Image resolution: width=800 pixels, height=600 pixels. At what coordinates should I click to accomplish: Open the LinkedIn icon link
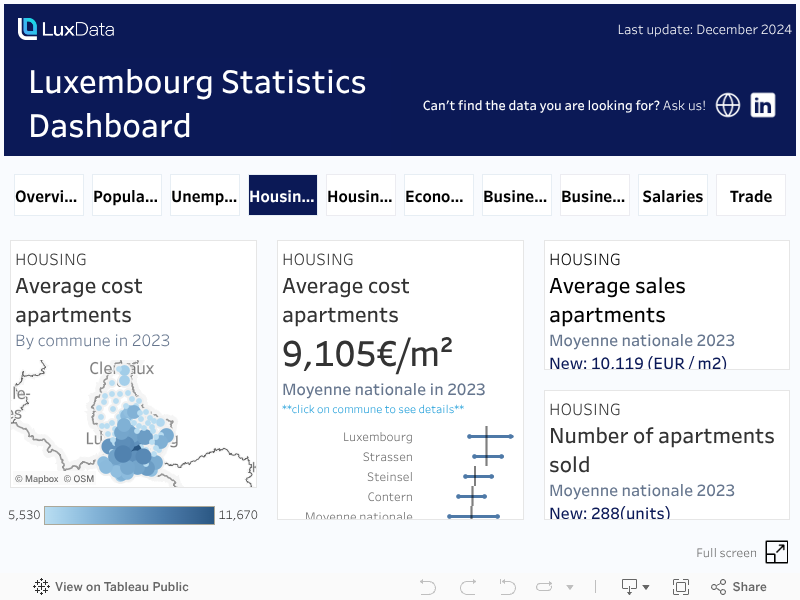coord(763,105)
